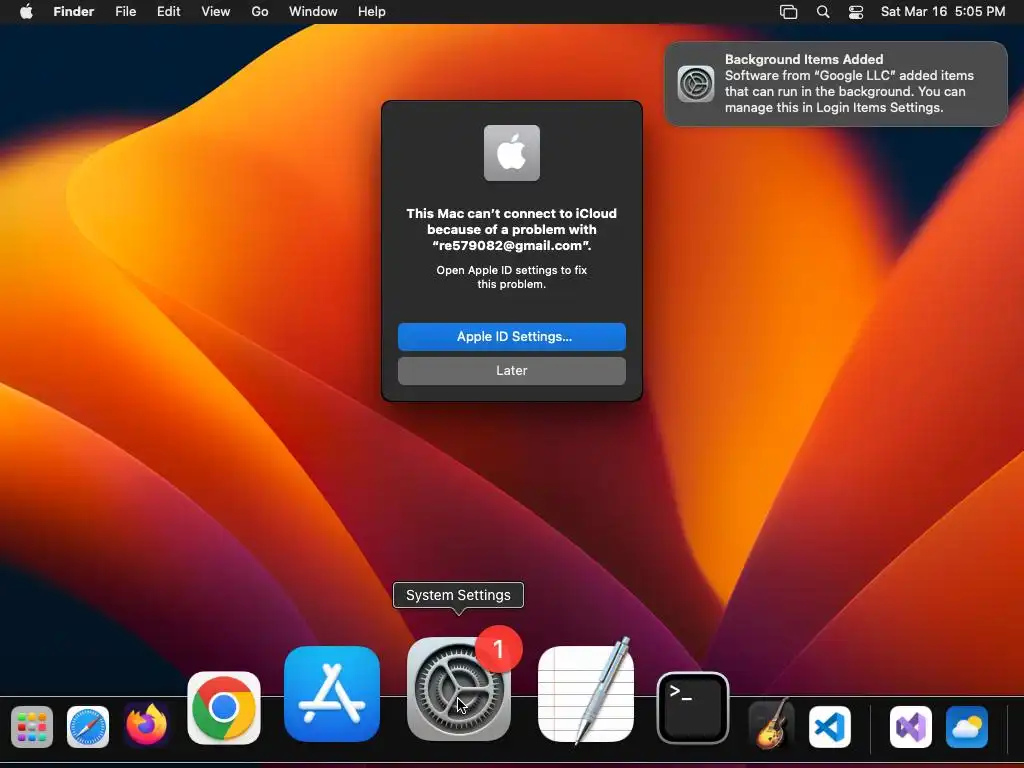The height and width of the screenshot is (768, 1024).
Task: Open the Finder menu
Action: point(74,12)
